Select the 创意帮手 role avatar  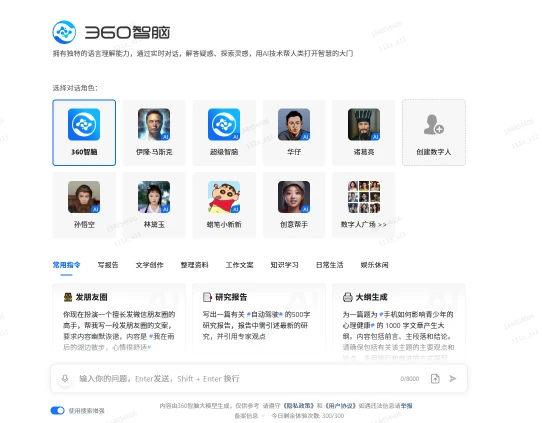click(294, 197)
